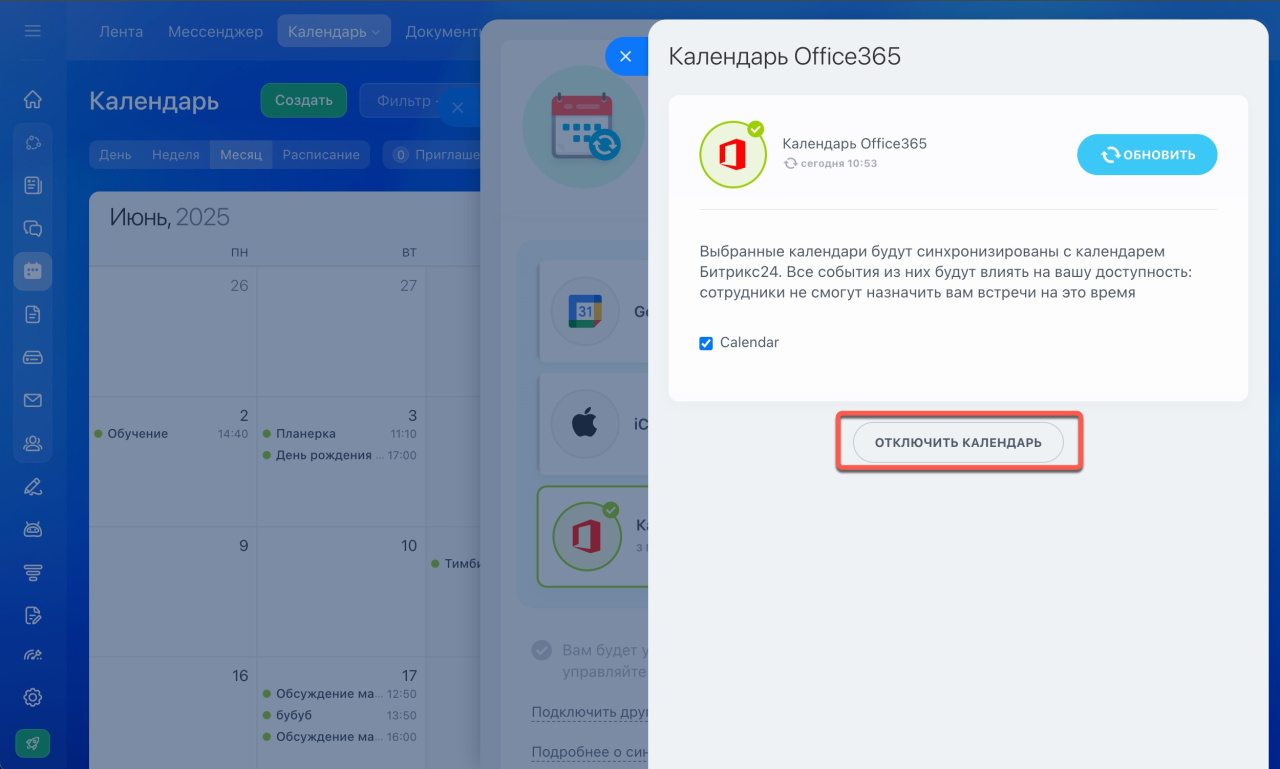Open the messenger chat bubbles icon
The image size is (1280, 769).
click(x=32, y=228)
